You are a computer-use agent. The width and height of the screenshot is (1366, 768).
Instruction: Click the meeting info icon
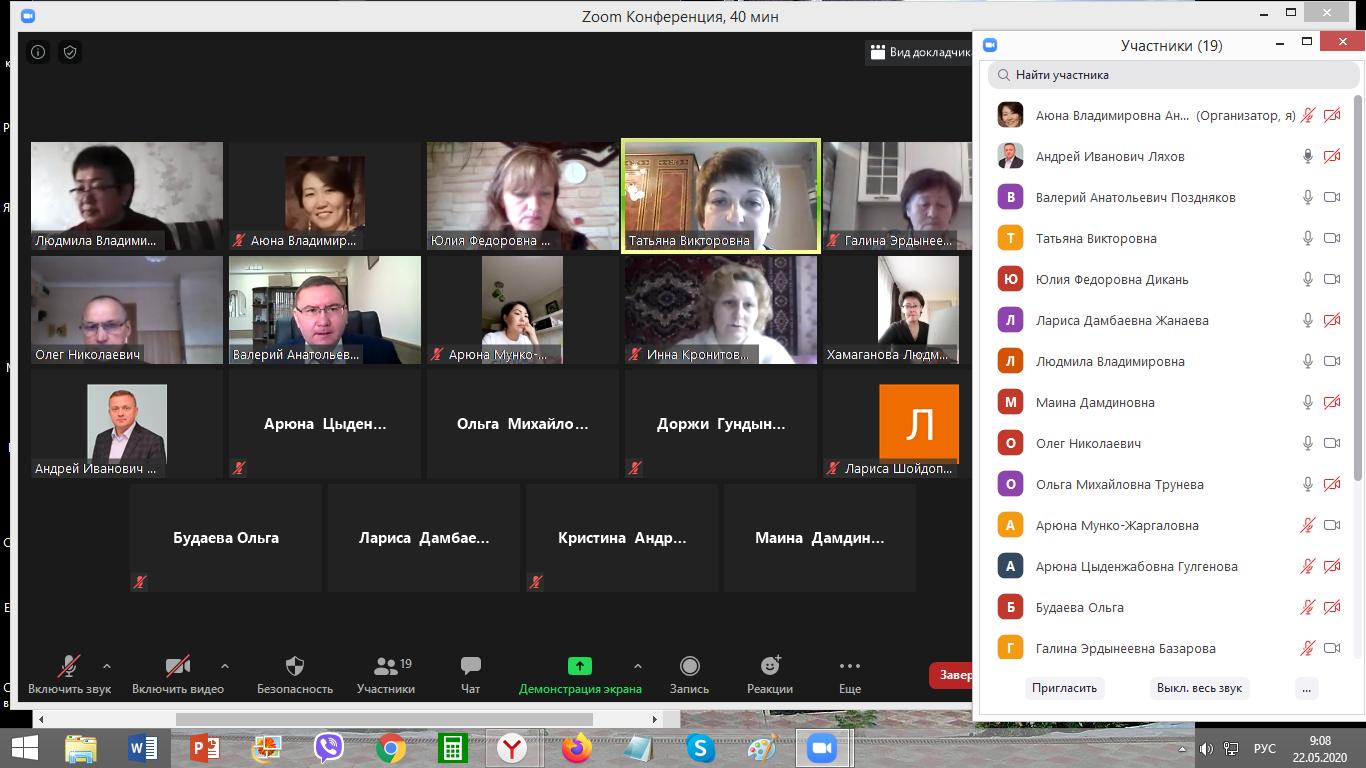38,52
